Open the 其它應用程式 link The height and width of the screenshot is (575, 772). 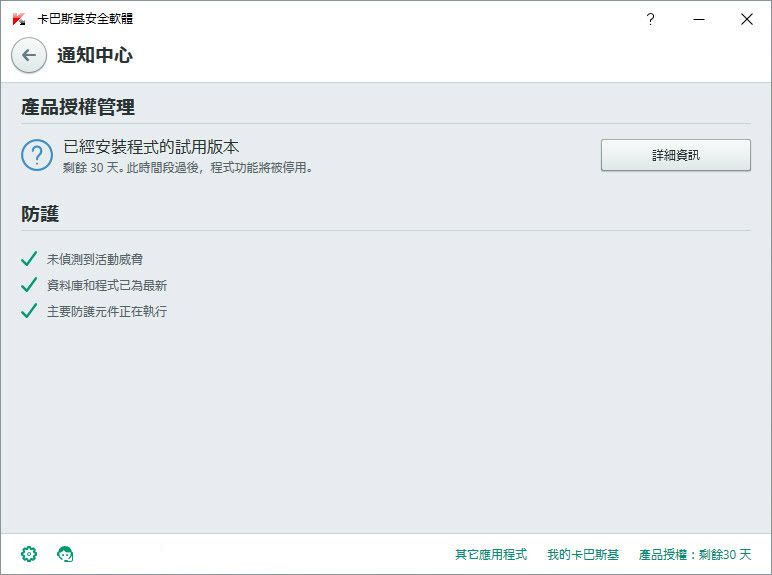tap(491, 554)
